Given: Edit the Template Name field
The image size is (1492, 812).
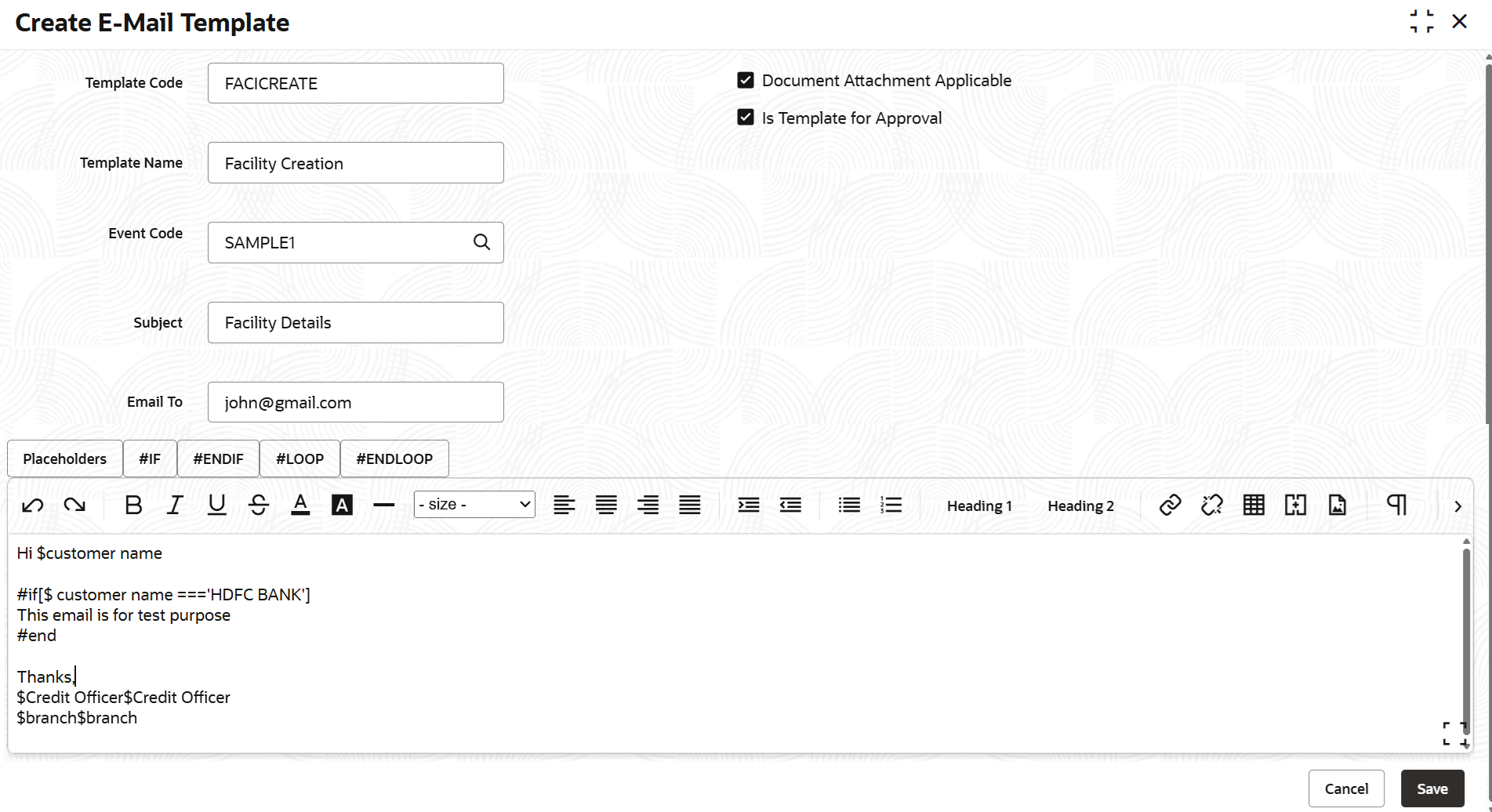Looking at the screenshot, I should [x=356, y=163].
